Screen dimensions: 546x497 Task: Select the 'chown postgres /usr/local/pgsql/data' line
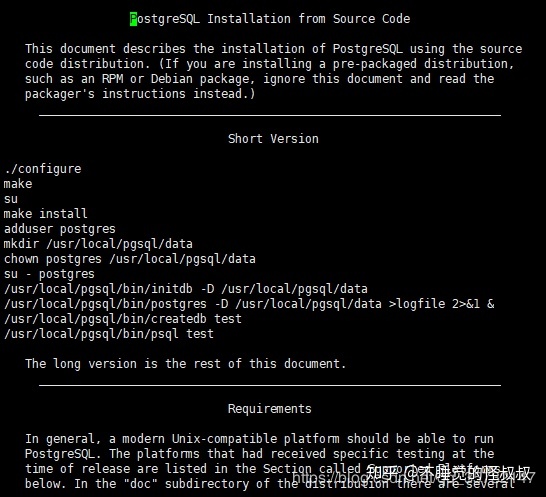(x=130, y=259)
